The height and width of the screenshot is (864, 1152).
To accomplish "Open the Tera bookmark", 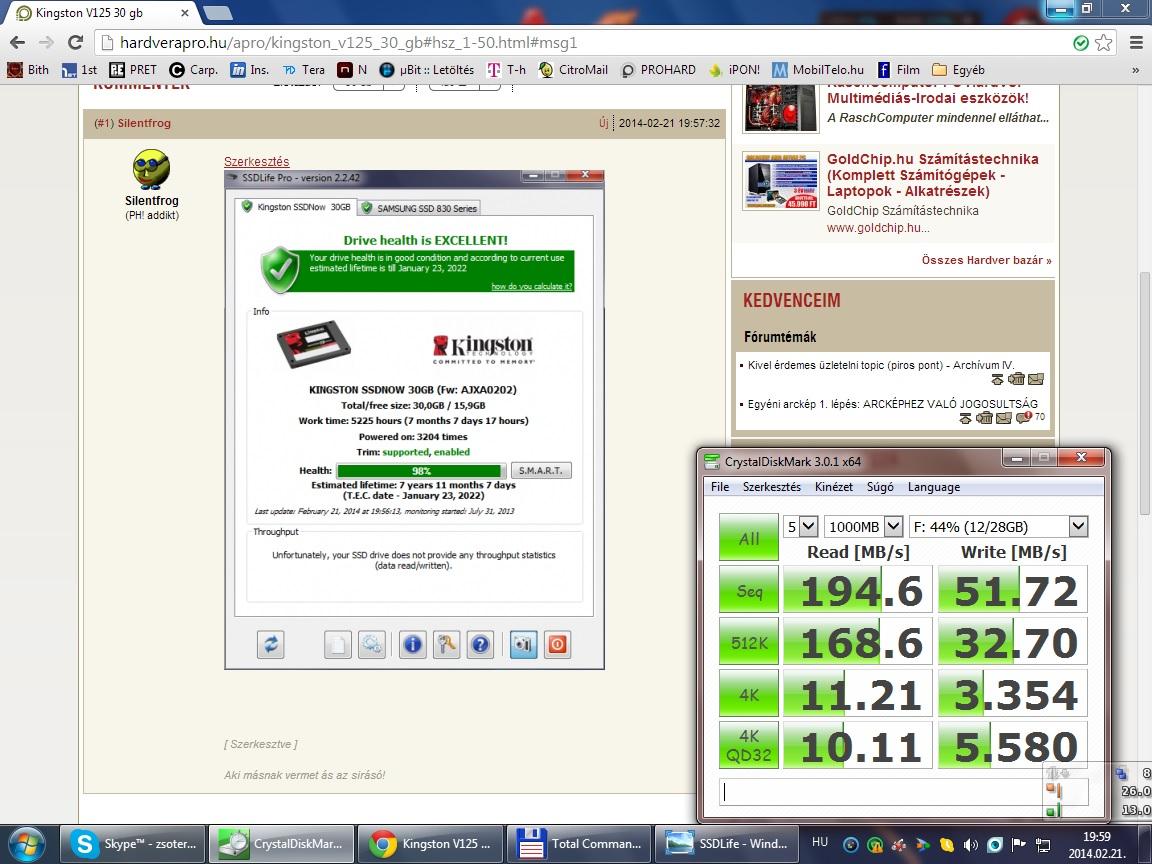I will (x=304, y=70).
